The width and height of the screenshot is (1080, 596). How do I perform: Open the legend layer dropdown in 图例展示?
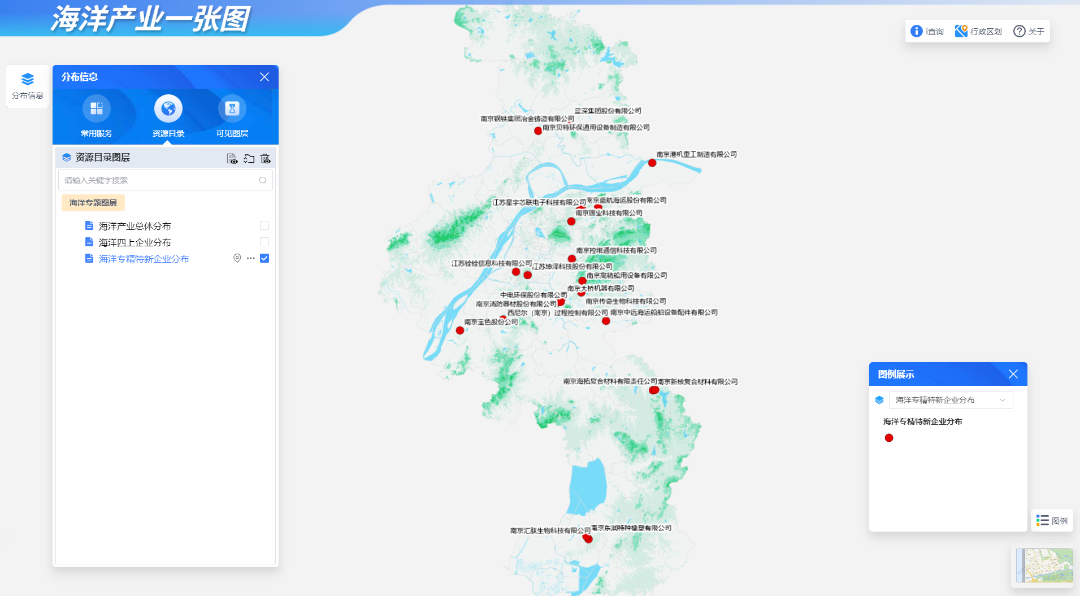pos(950,399)
